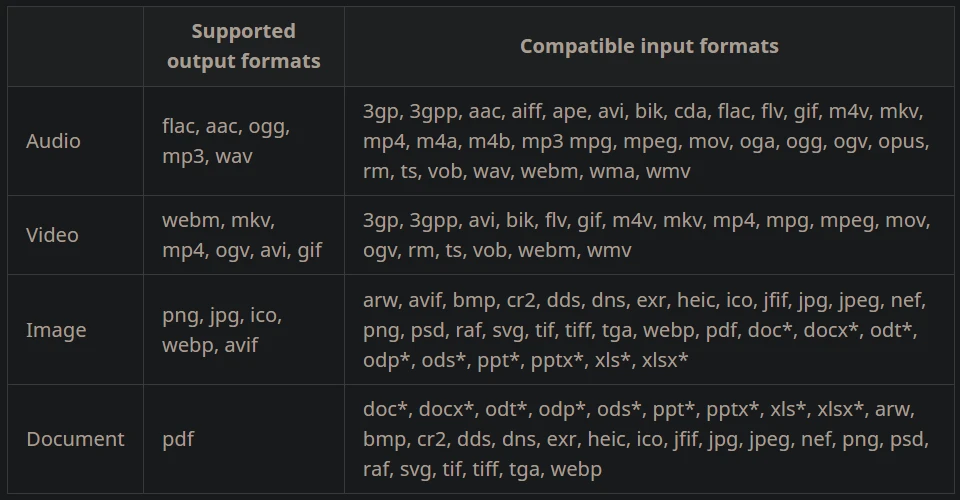Click the empty top-left header cell

75,46
